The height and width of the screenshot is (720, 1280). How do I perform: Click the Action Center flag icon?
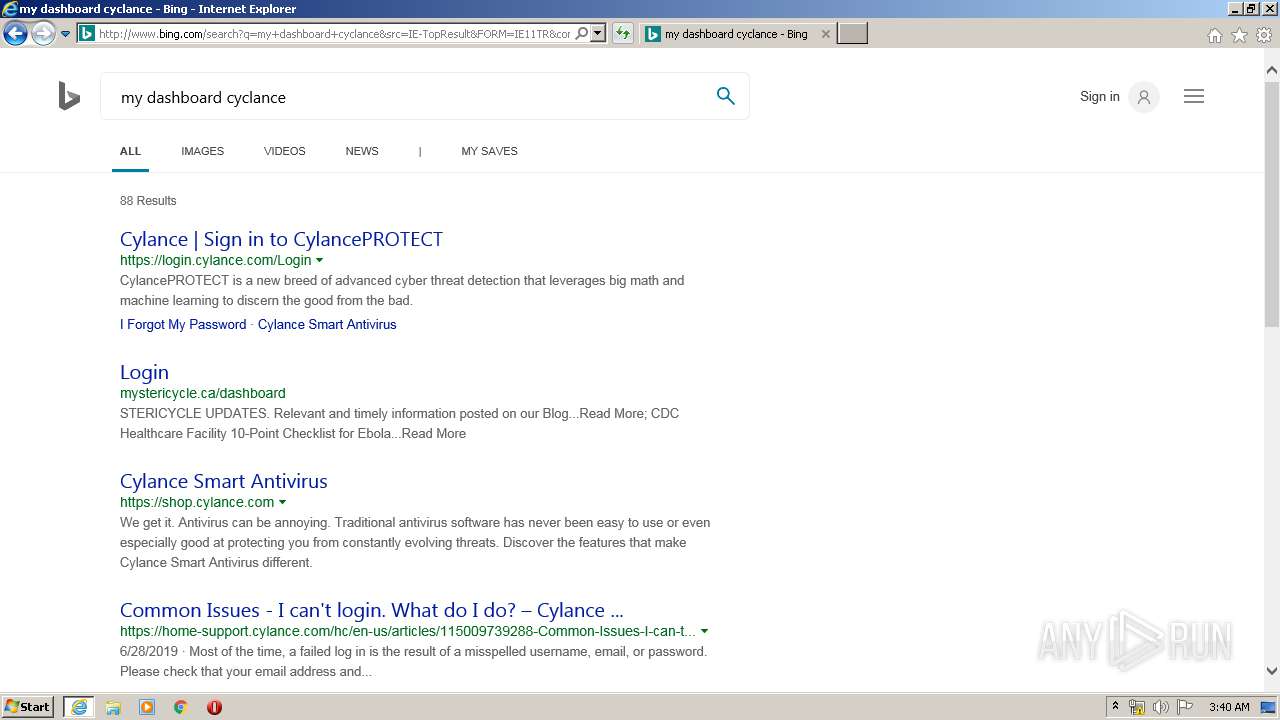point(1184,707)
